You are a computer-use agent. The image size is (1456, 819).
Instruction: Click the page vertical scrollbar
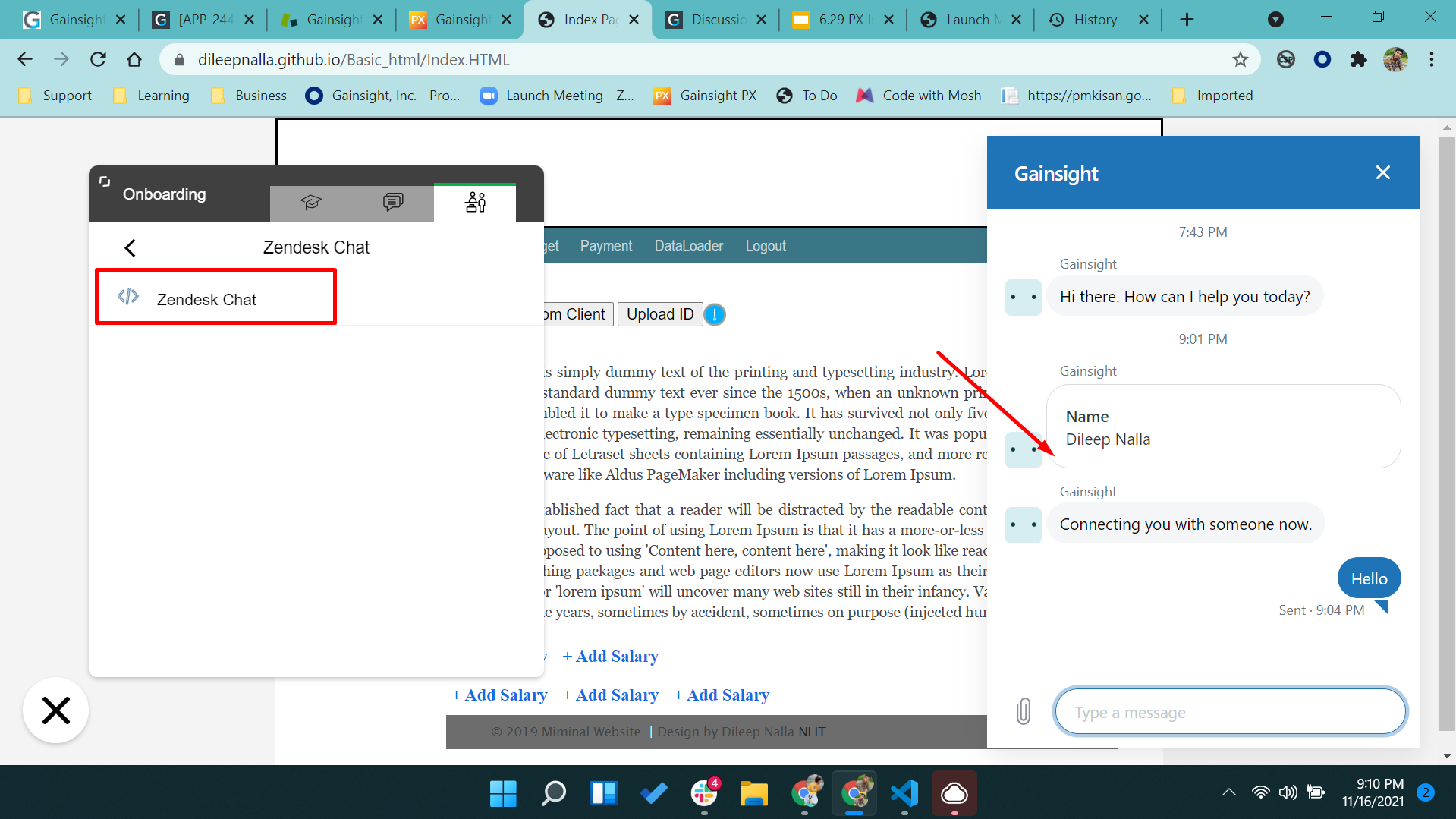click(x=1447, y=433)
